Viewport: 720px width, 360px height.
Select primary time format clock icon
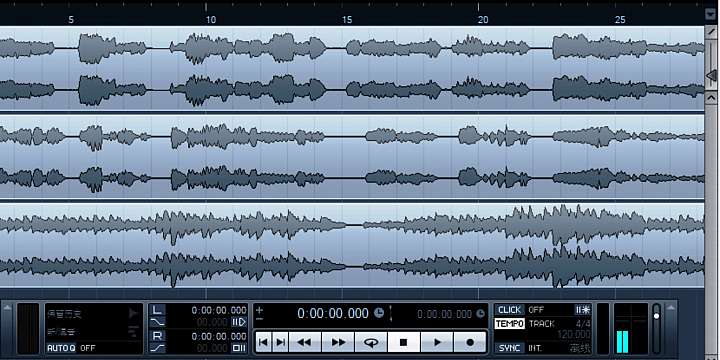(x=379, y=313)
